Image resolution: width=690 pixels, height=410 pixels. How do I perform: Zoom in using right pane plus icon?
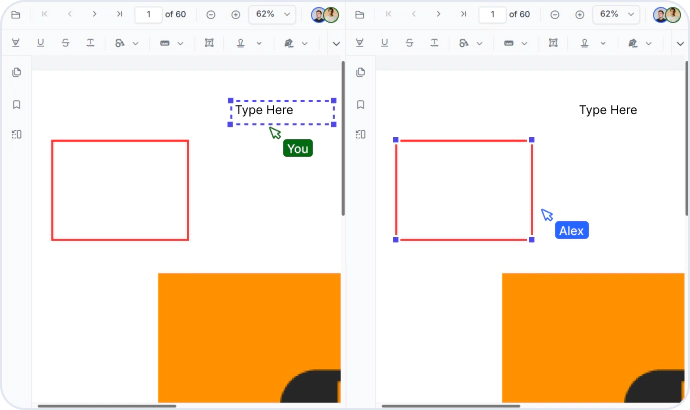click(x=580, y=15)
